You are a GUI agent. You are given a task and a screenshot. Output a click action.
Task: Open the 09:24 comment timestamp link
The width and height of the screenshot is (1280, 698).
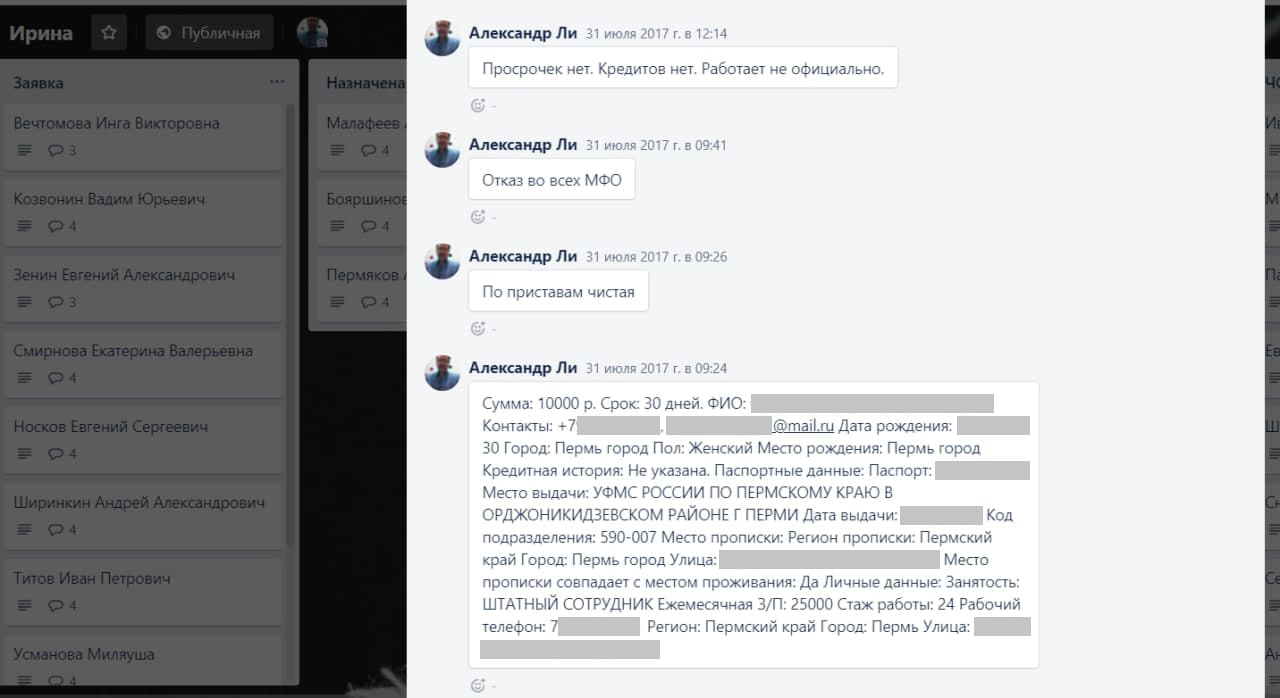click(656, 369)
